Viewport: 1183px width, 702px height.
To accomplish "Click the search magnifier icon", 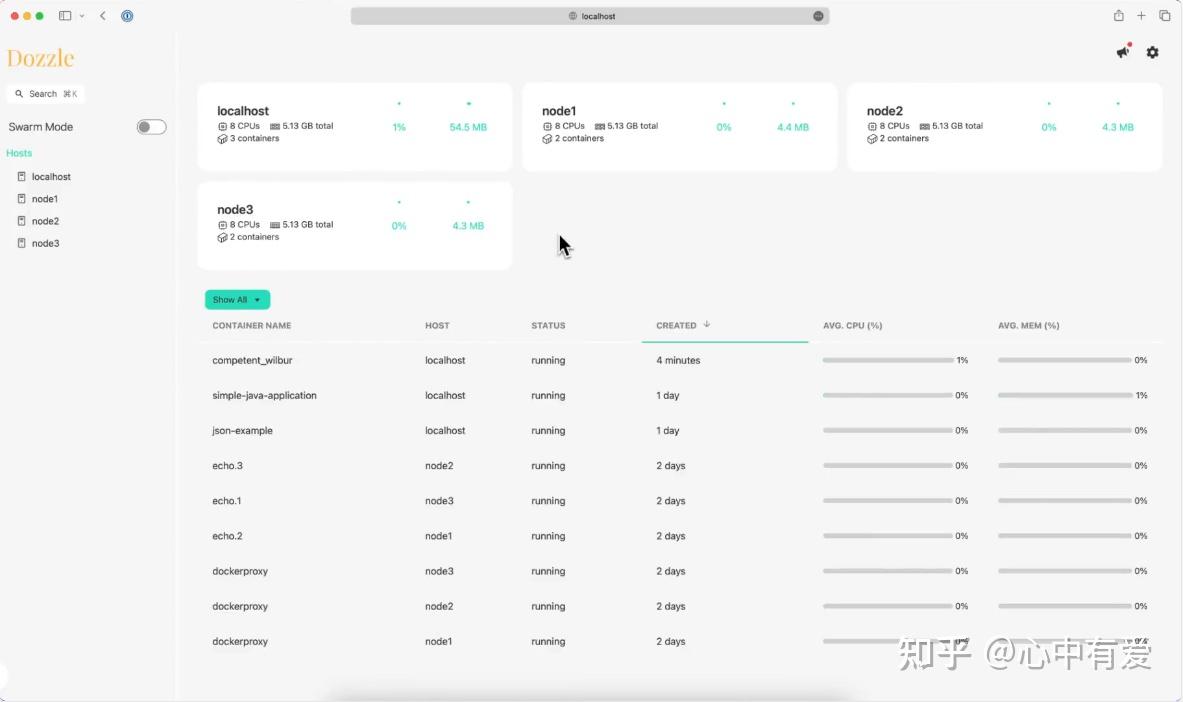I will pos(19,94).
